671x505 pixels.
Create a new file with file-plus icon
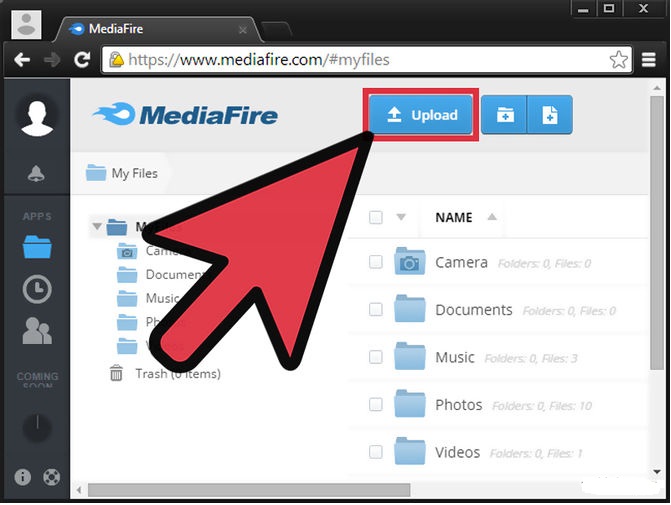(x=550, y=115)
